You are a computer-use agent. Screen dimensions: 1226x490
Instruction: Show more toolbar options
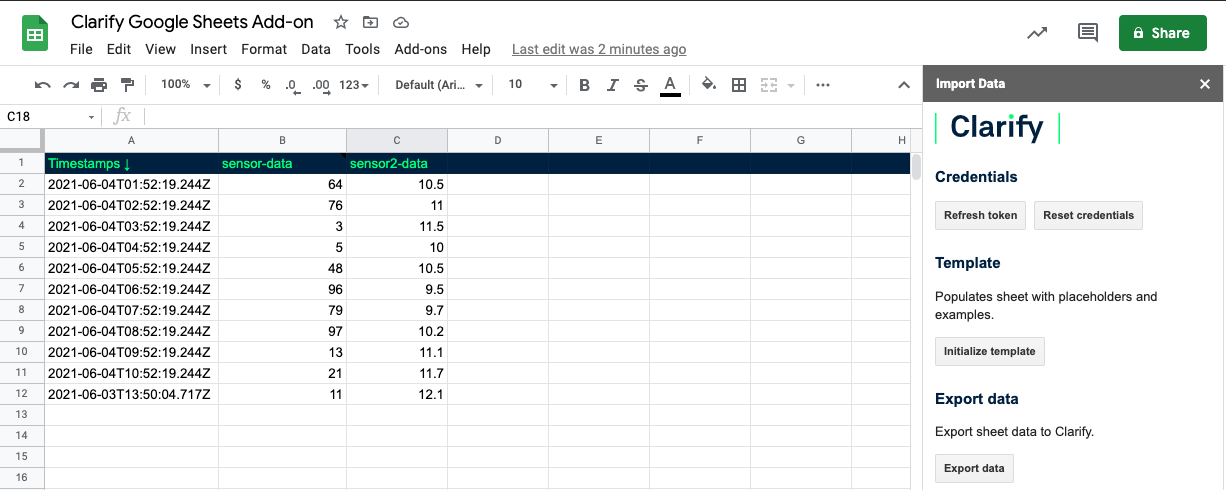[823, 85]
